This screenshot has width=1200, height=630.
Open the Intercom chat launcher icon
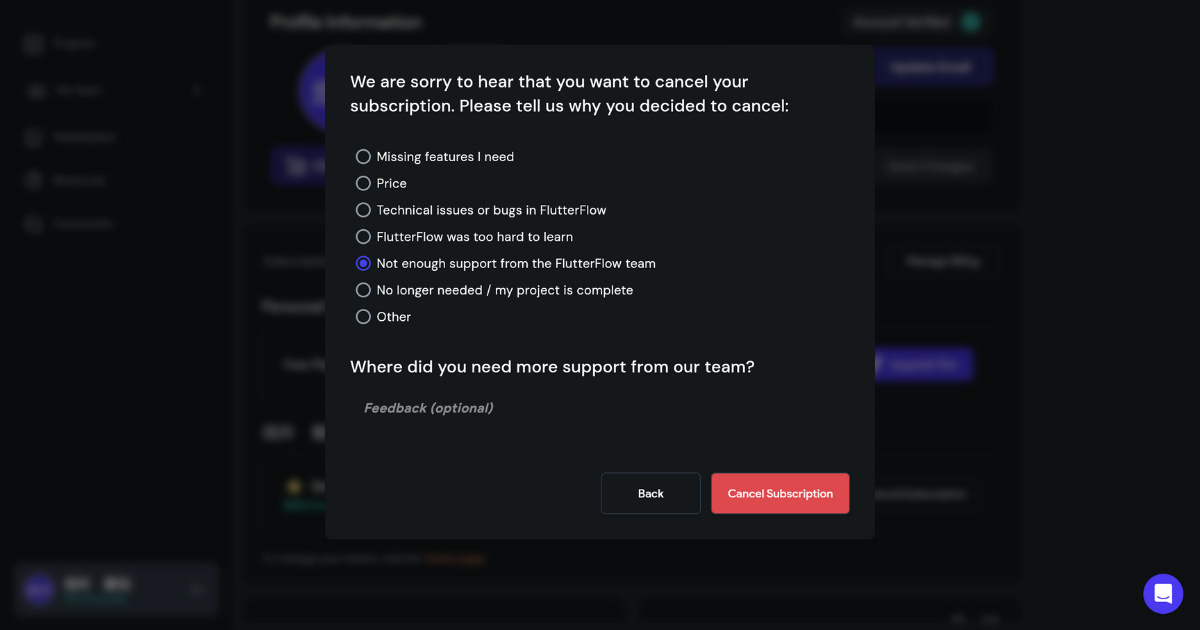tap(1163, 594)
